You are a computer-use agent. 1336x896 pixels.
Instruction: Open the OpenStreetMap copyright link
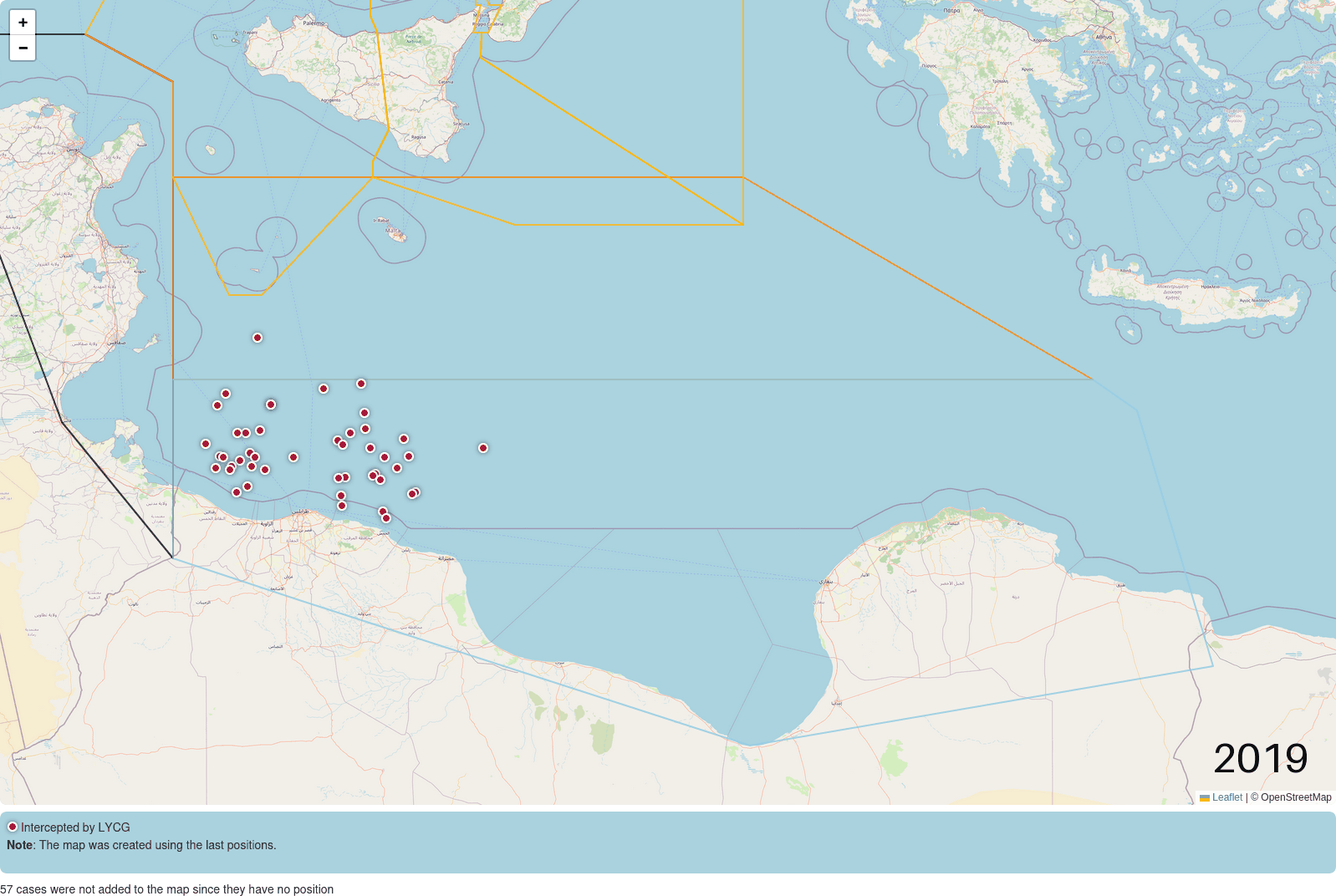[x=1295, y=797]
